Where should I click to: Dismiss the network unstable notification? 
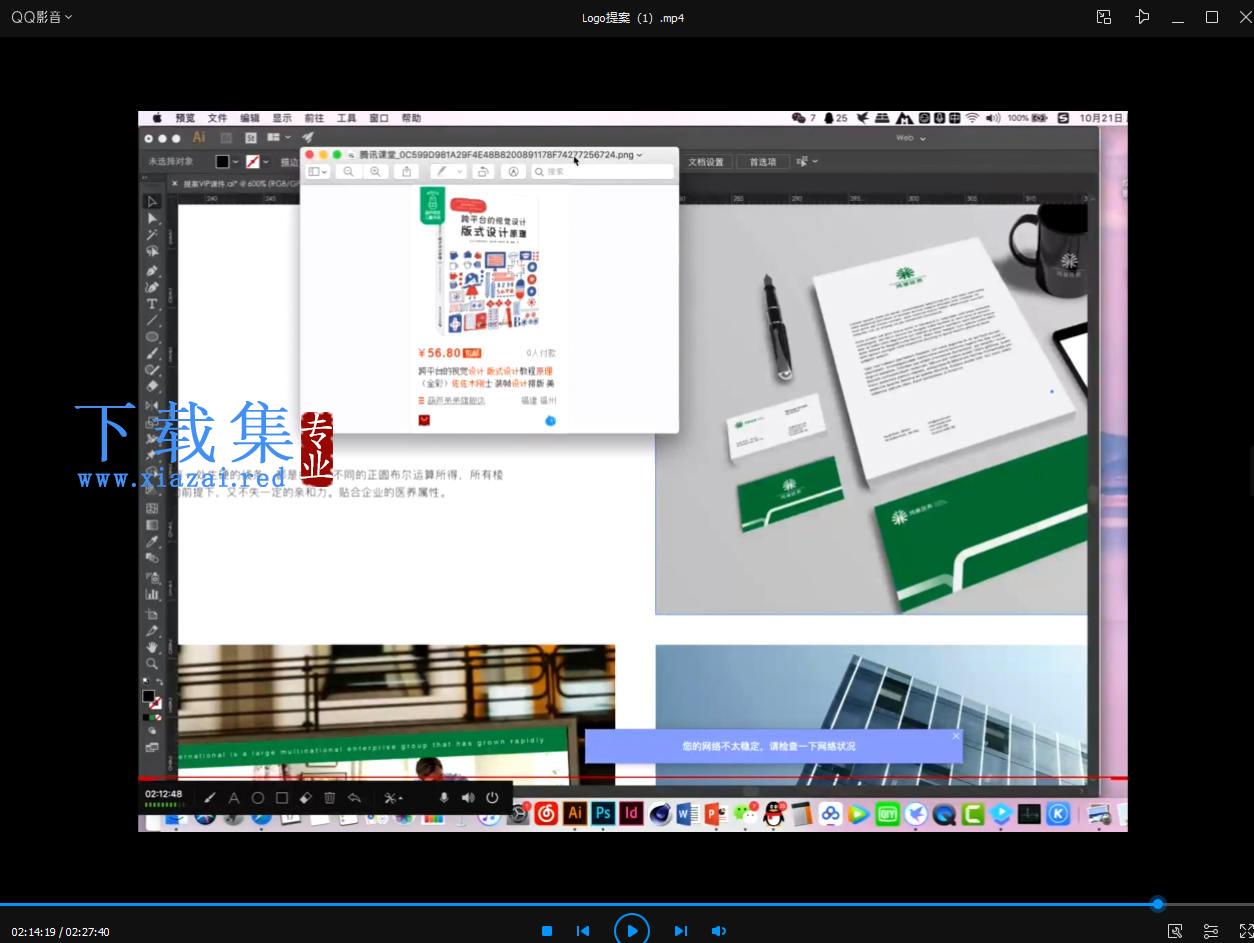pos(955,736)
